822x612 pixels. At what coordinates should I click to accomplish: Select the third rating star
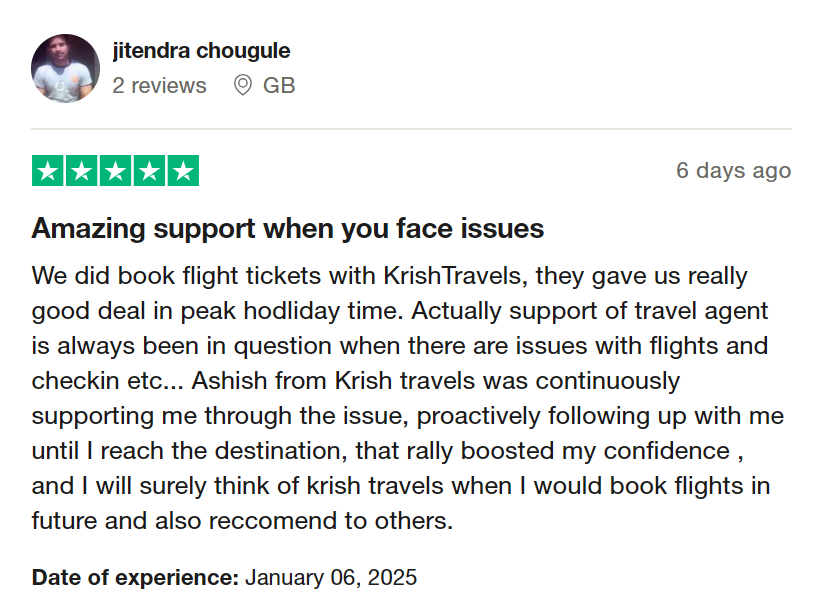coord(116,171)
